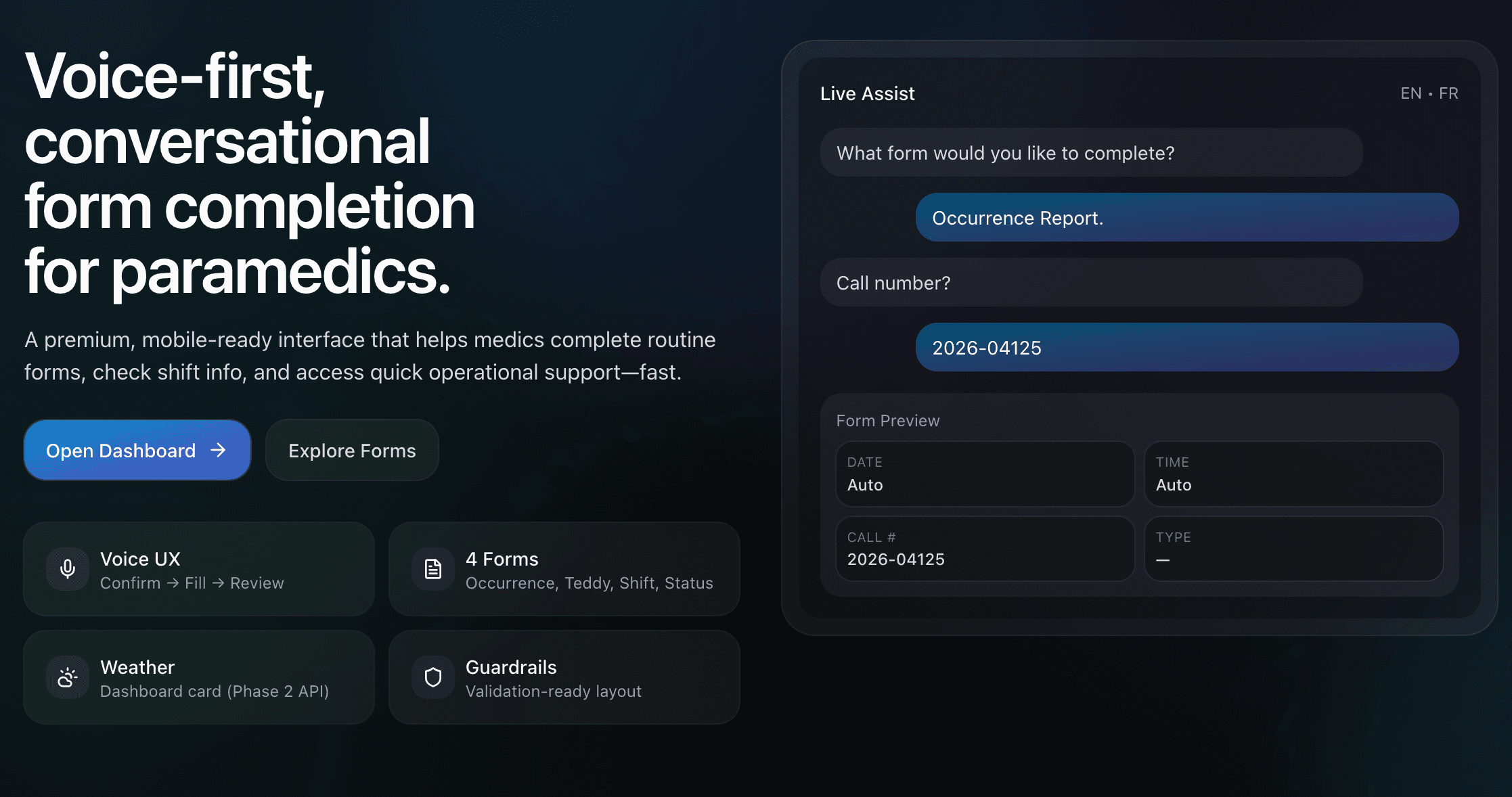Viewport: 1512px width, 797px height.
Task: Open the Weather dashboard card title
Action: click(x=137, y=667)
